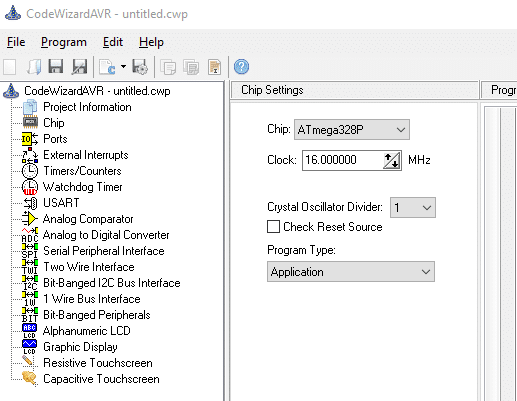Screen dimensions: 517x401
Task: Select Timers/Counters tree entry
Action: tap(82, 171)
